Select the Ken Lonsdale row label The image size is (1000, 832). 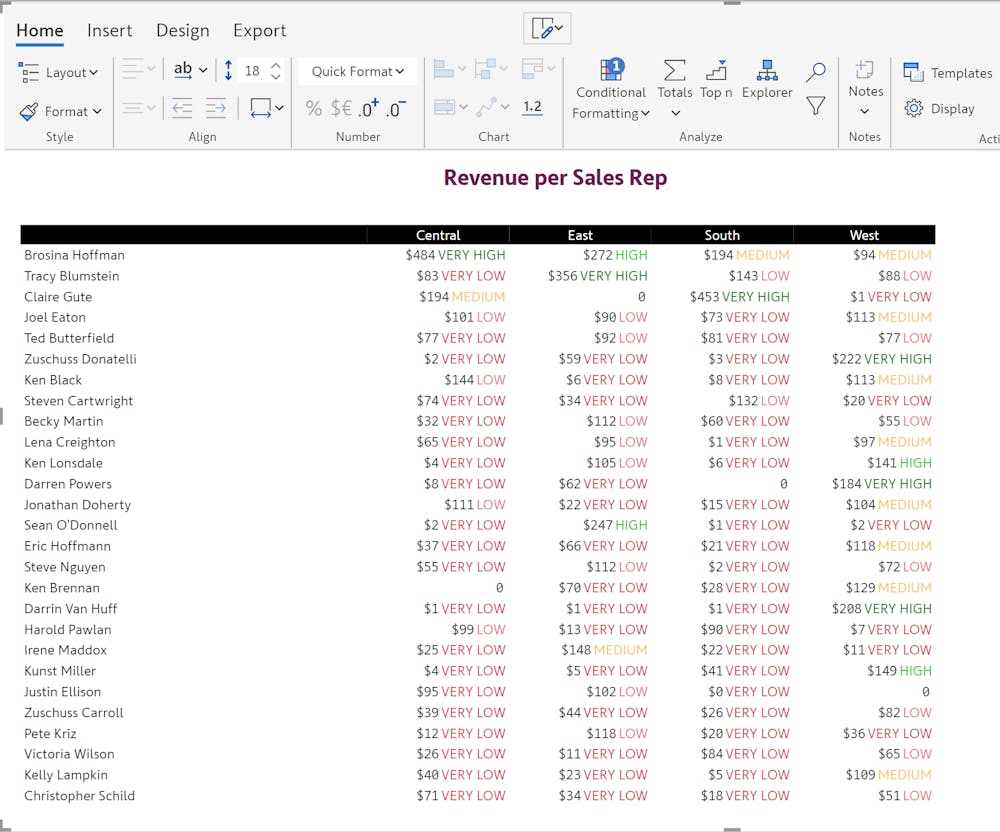63,463
